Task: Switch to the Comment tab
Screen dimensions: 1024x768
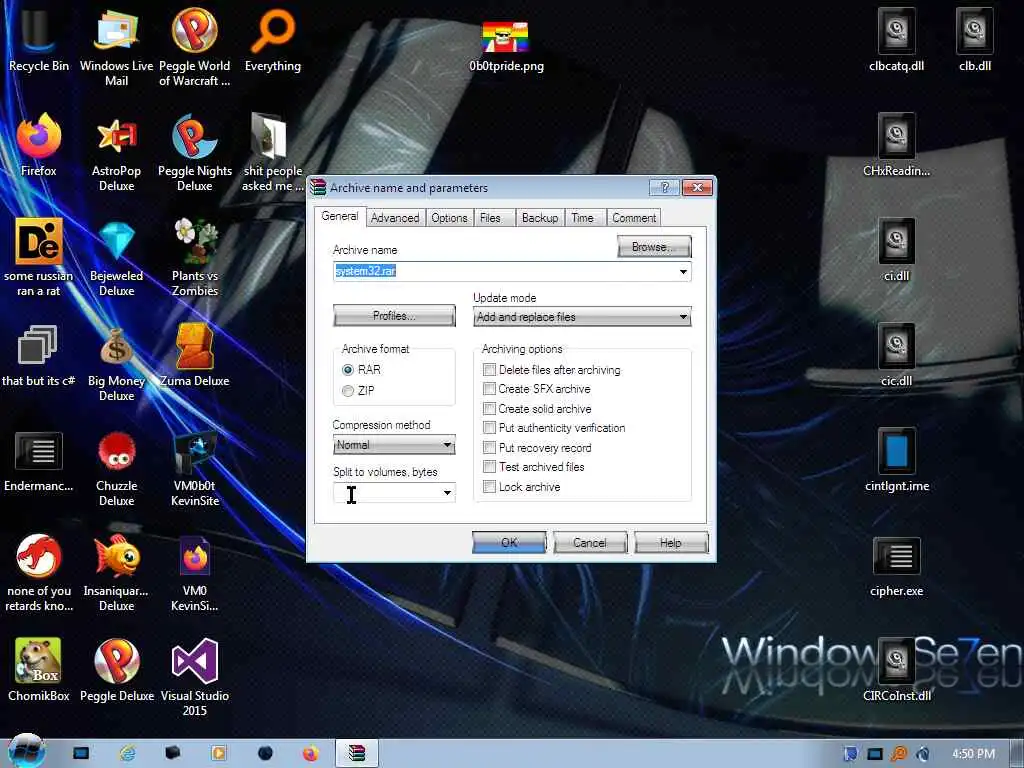Action: (633, 218)
